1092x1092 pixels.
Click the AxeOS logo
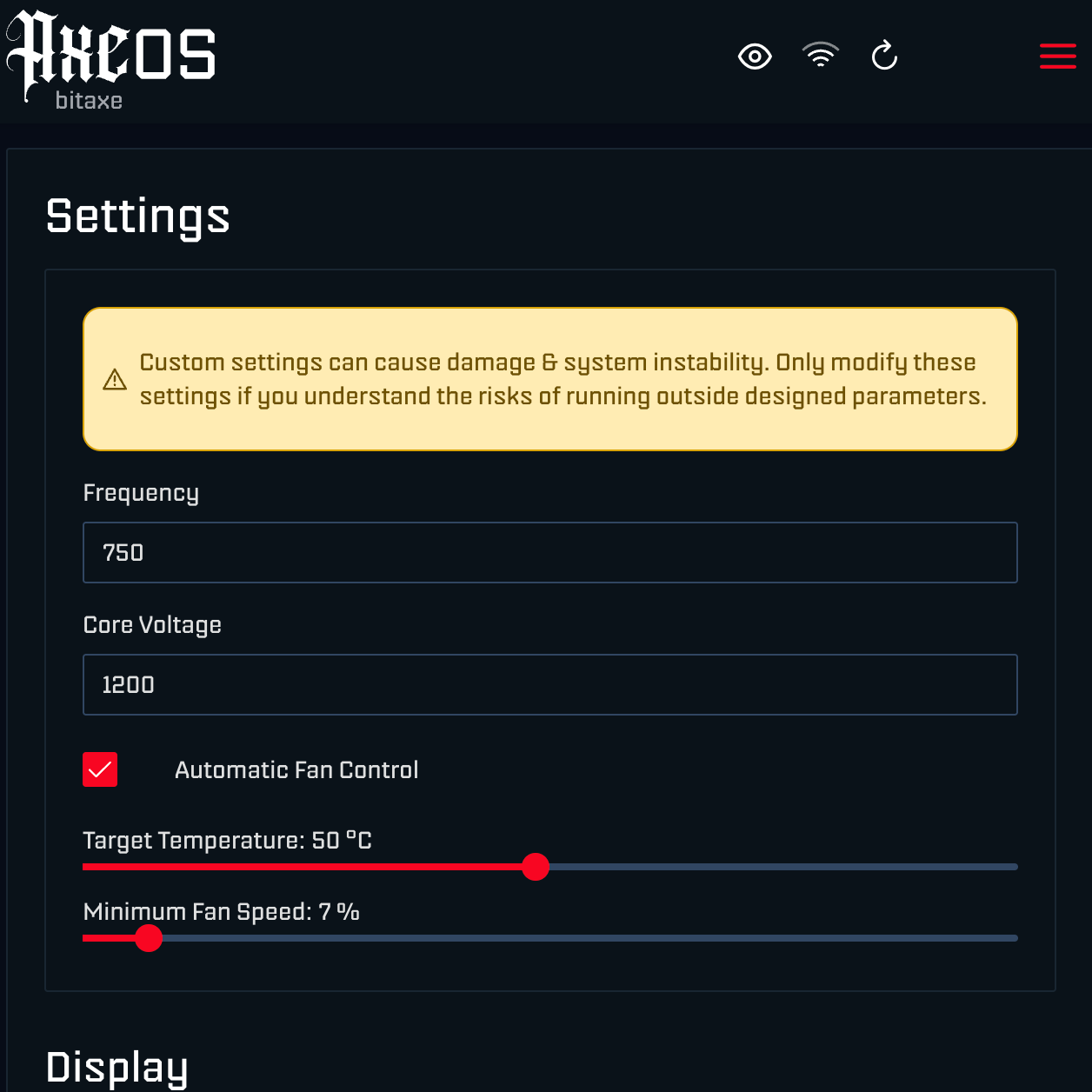[111, 52]
